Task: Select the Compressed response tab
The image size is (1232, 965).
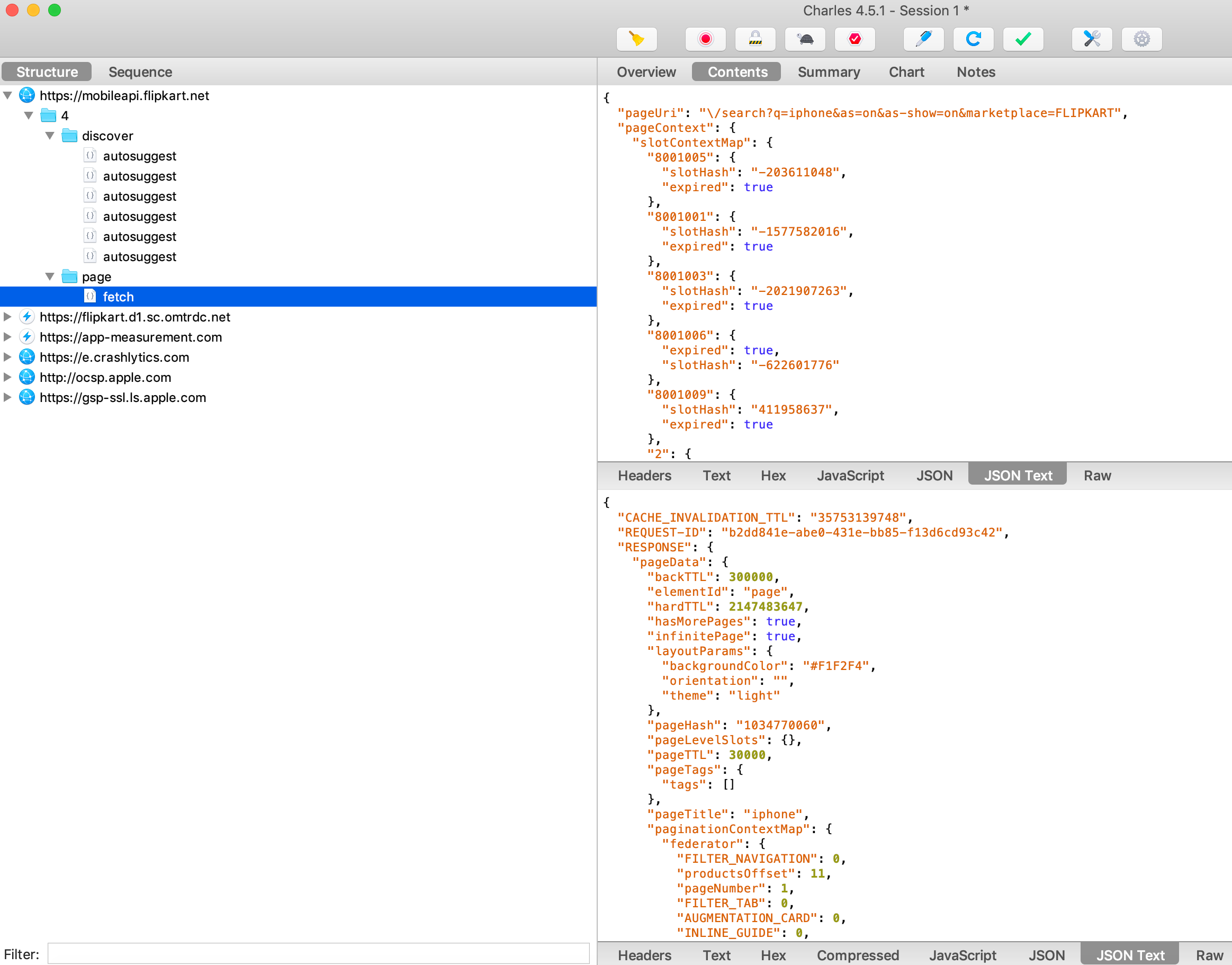Action: pos(857,955)
